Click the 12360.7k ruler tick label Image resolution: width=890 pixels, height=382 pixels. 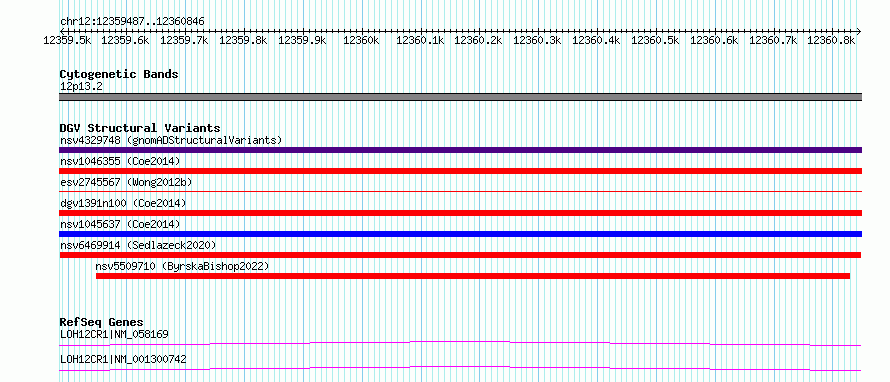point(773,40)
